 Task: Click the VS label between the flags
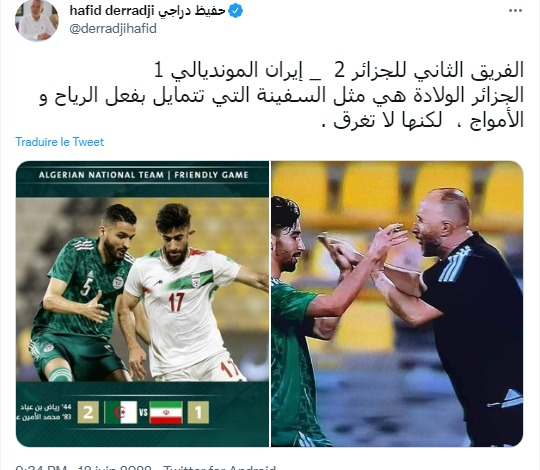(x=143, y=412)
